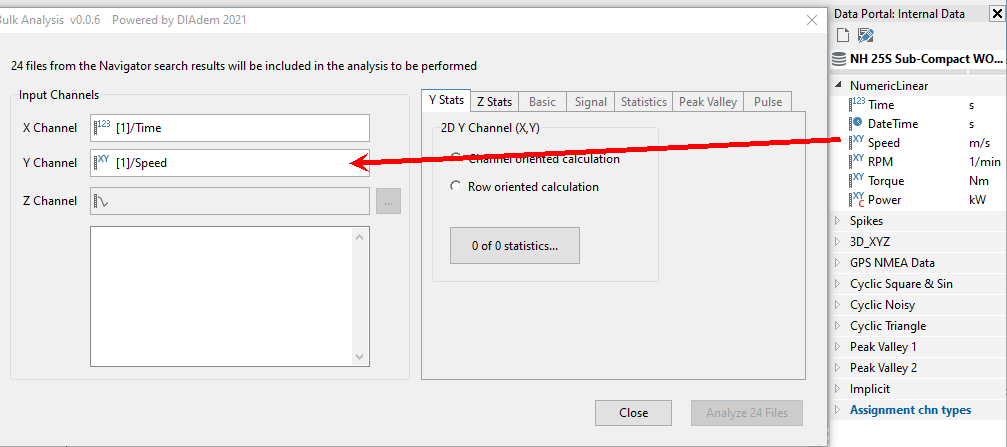The width and height of the screenshot is (1007, 447).
Task: Expand the Peak Valley 1 group
Action: point(838,347)
